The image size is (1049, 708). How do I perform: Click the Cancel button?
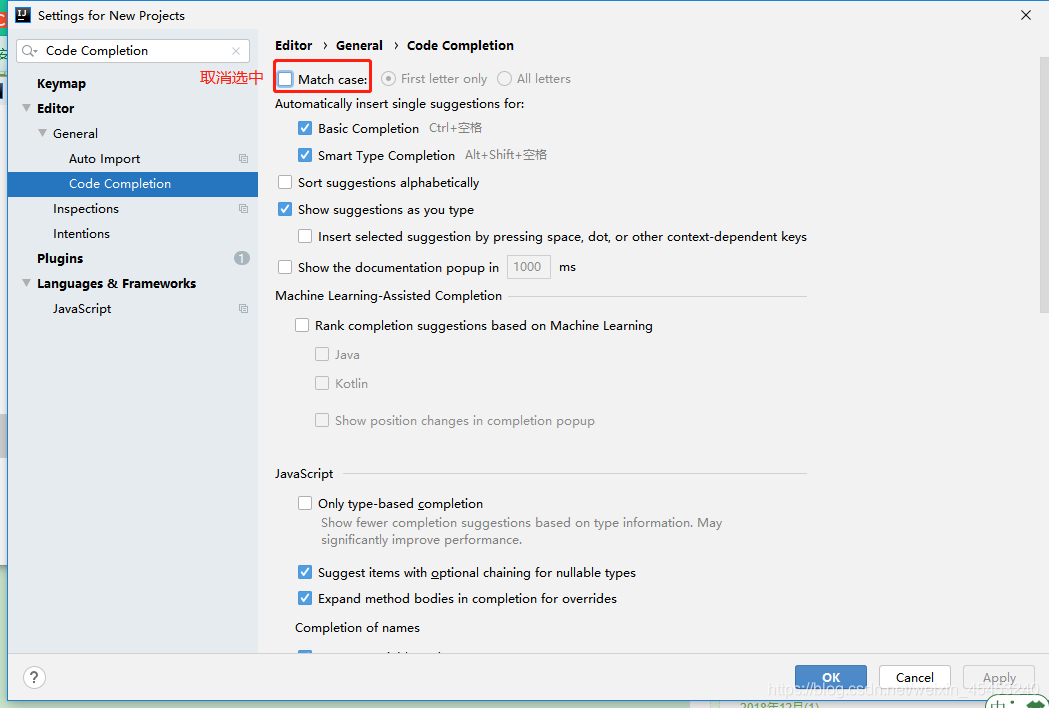point(915,677)
